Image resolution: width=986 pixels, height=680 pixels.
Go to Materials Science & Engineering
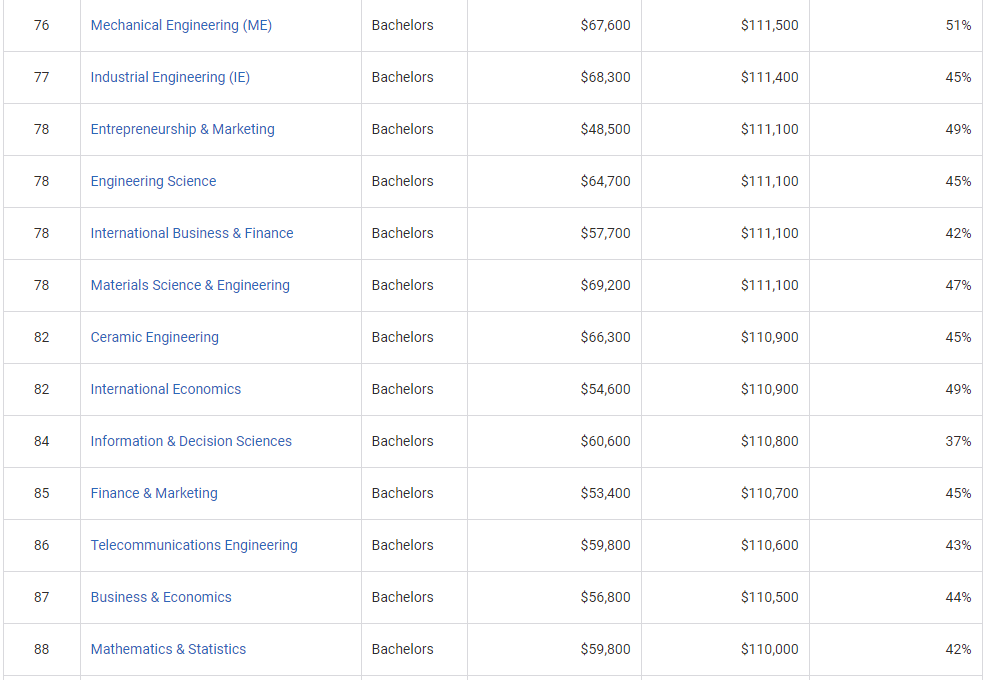pyautogui.click(x=190, y=285)
